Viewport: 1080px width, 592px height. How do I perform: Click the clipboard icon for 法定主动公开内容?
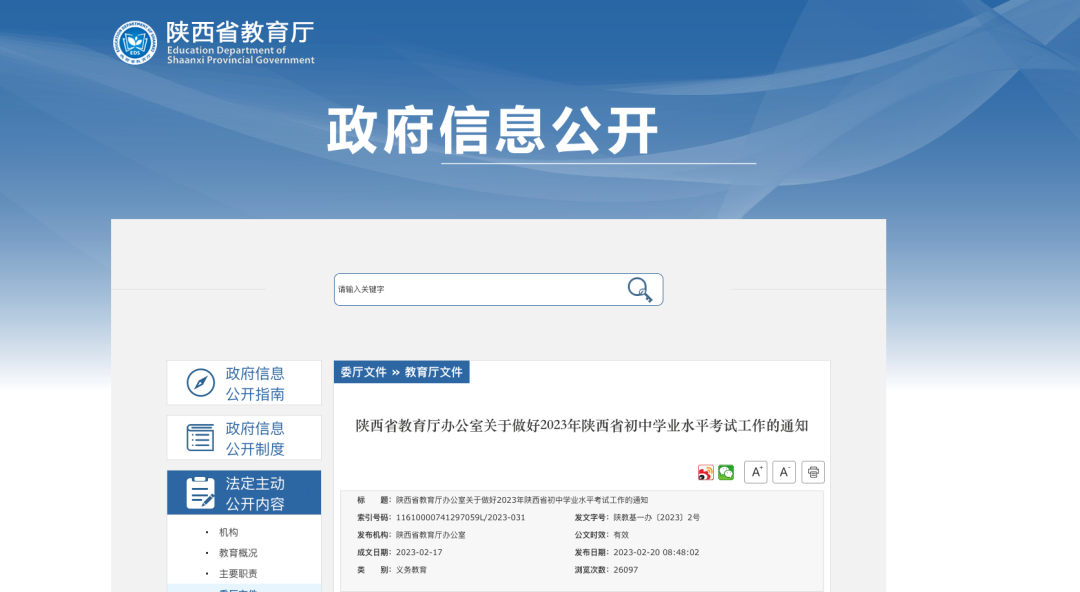201,493
